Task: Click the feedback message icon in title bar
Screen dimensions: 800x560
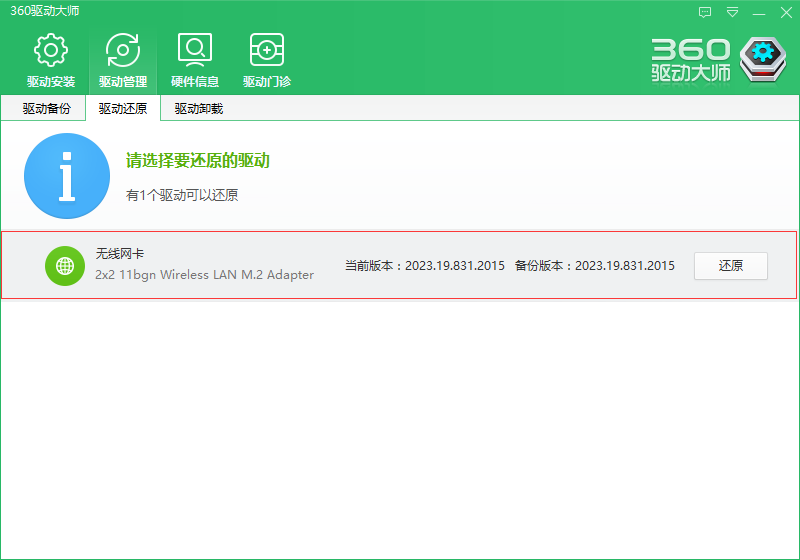Action: [705, 12]
